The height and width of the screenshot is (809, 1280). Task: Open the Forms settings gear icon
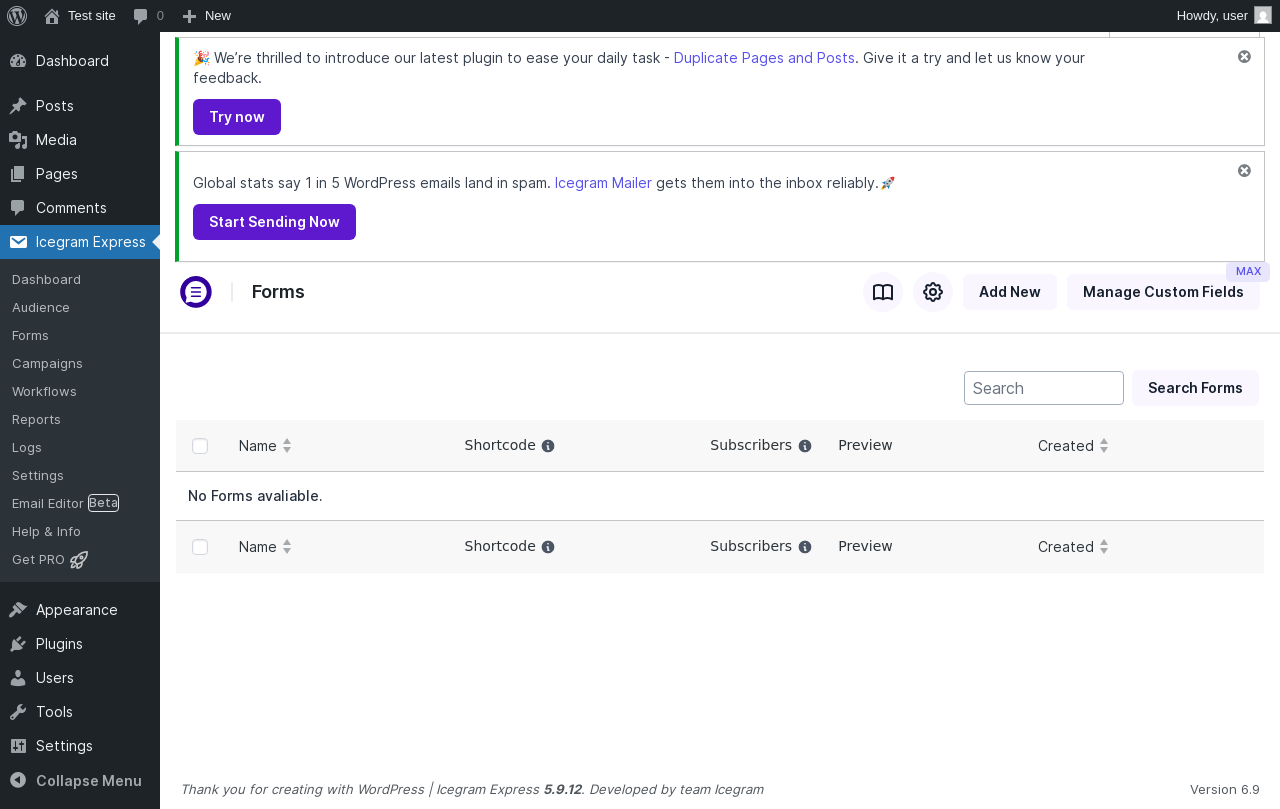[x=933, y=292]
